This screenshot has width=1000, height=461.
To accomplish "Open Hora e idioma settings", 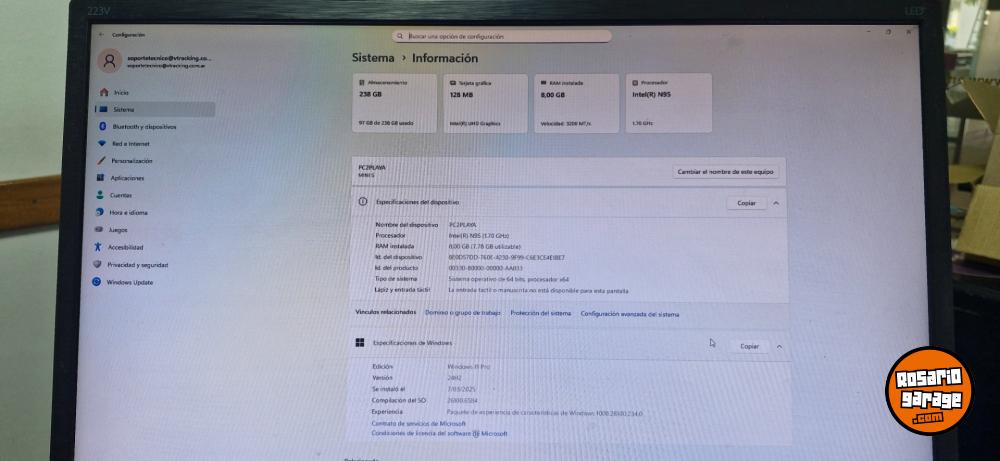I will (x=128, y=212).
